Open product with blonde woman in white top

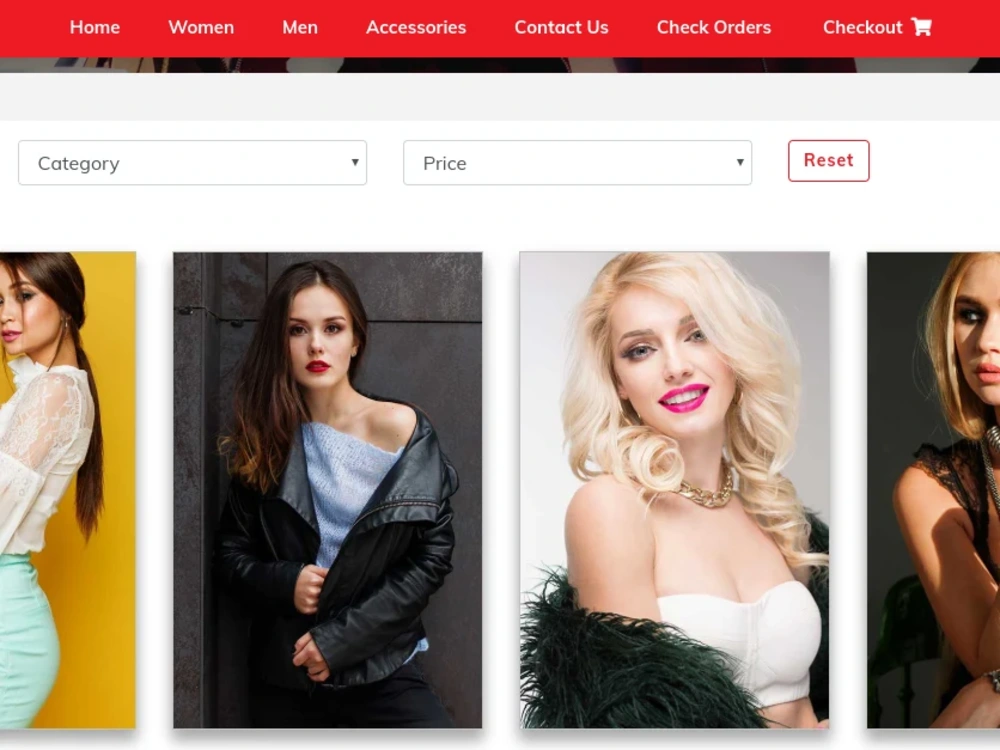(x=675, y=490)
